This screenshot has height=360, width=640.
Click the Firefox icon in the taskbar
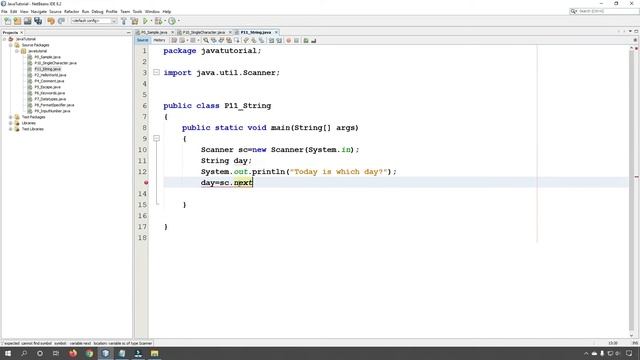point(73,353)
